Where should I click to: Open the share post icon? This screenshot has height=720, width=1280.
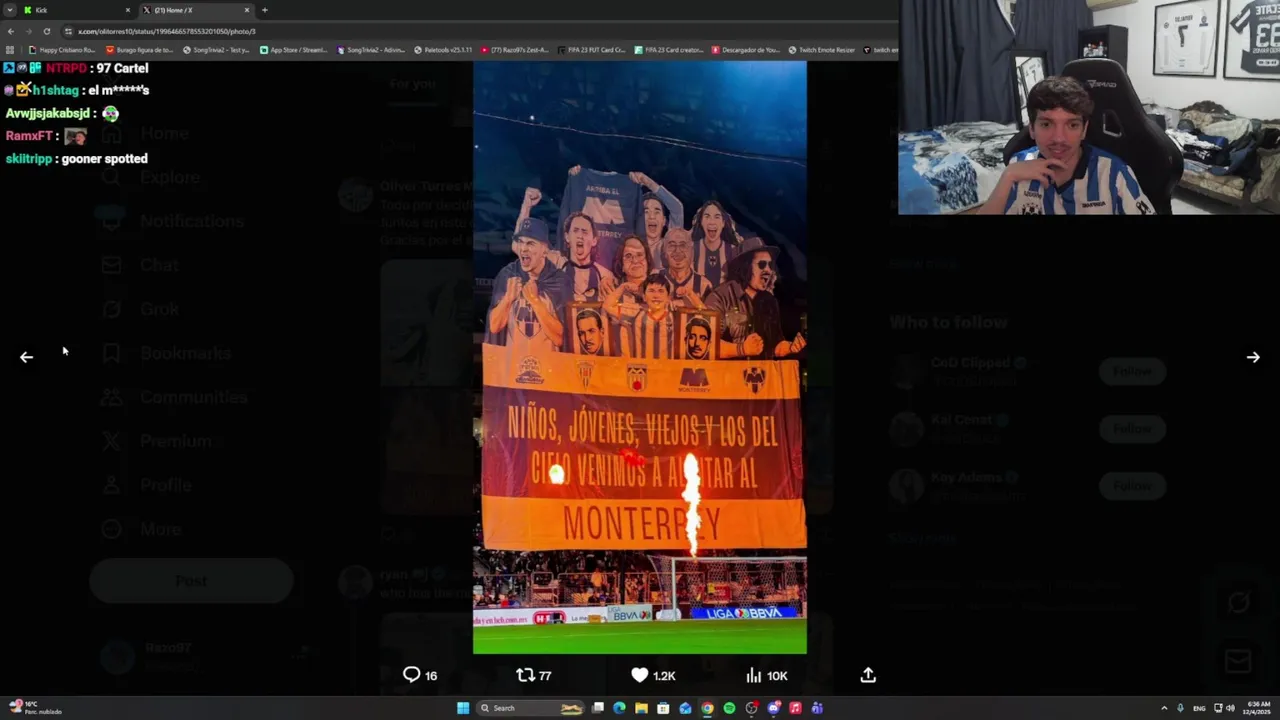[868, 675]
